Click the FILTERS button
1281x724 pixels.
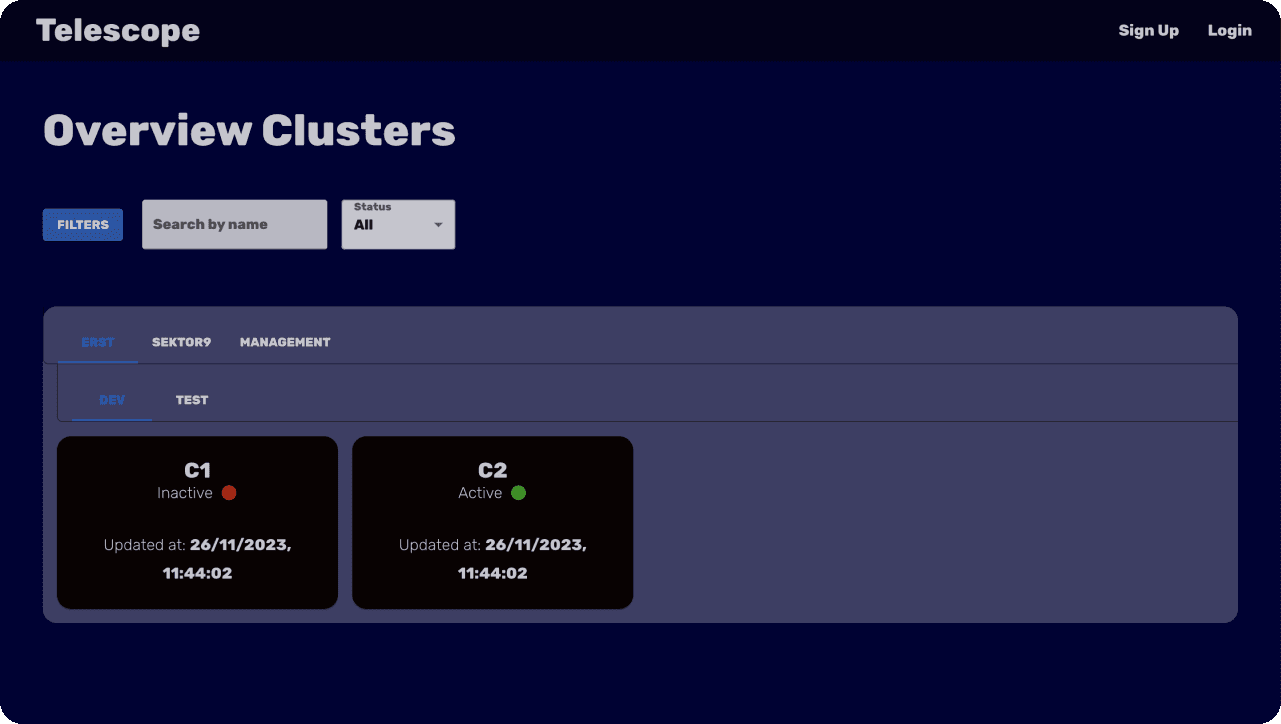[x=83, y=225]
